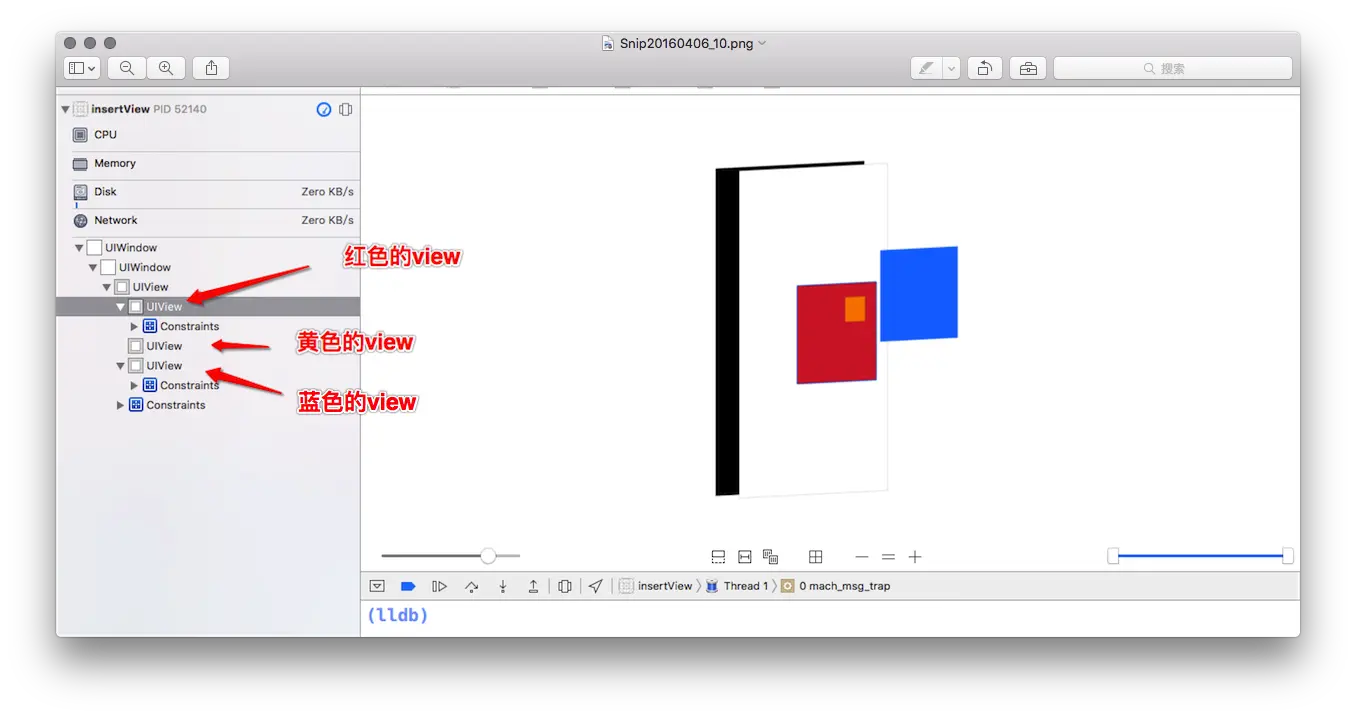Hide the debug area with the arrow toggle

click(x=377, y=586)
